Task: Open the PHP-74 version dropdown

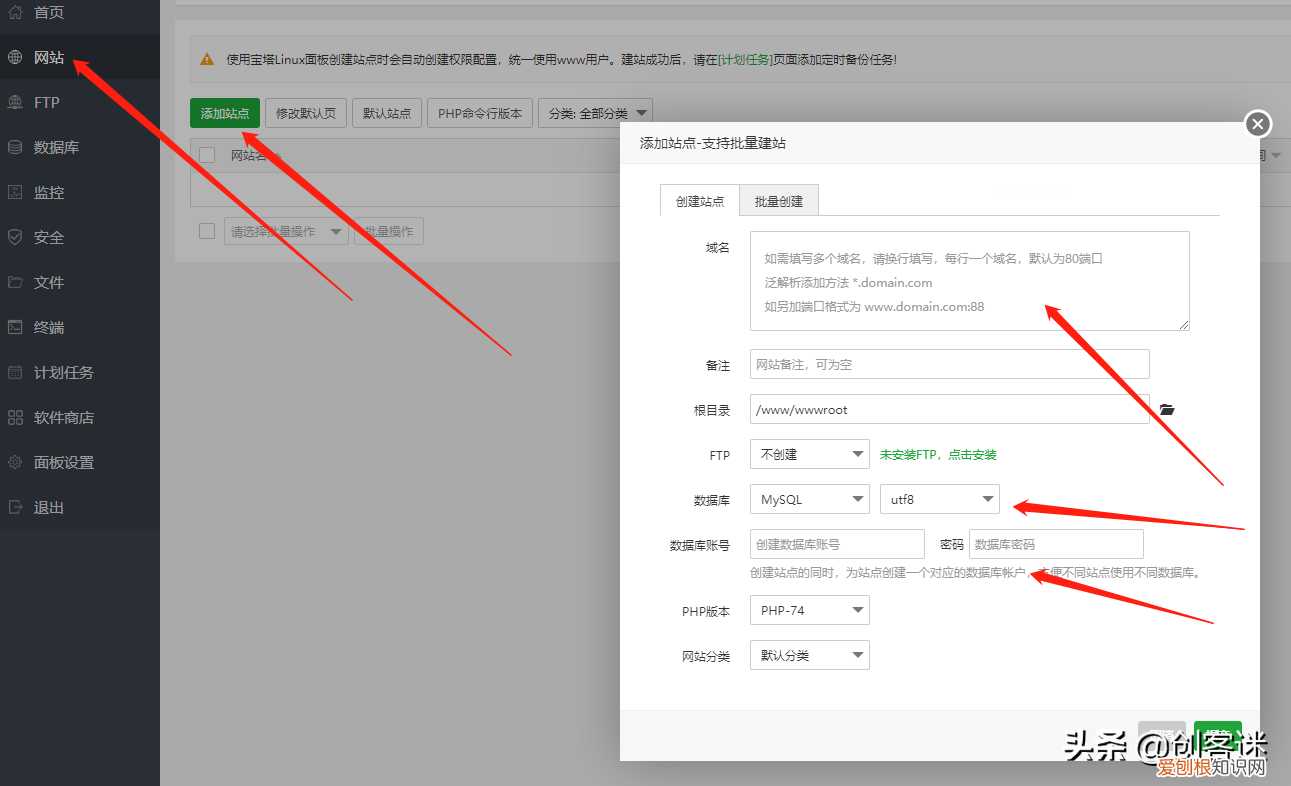Action: (808, 610)
